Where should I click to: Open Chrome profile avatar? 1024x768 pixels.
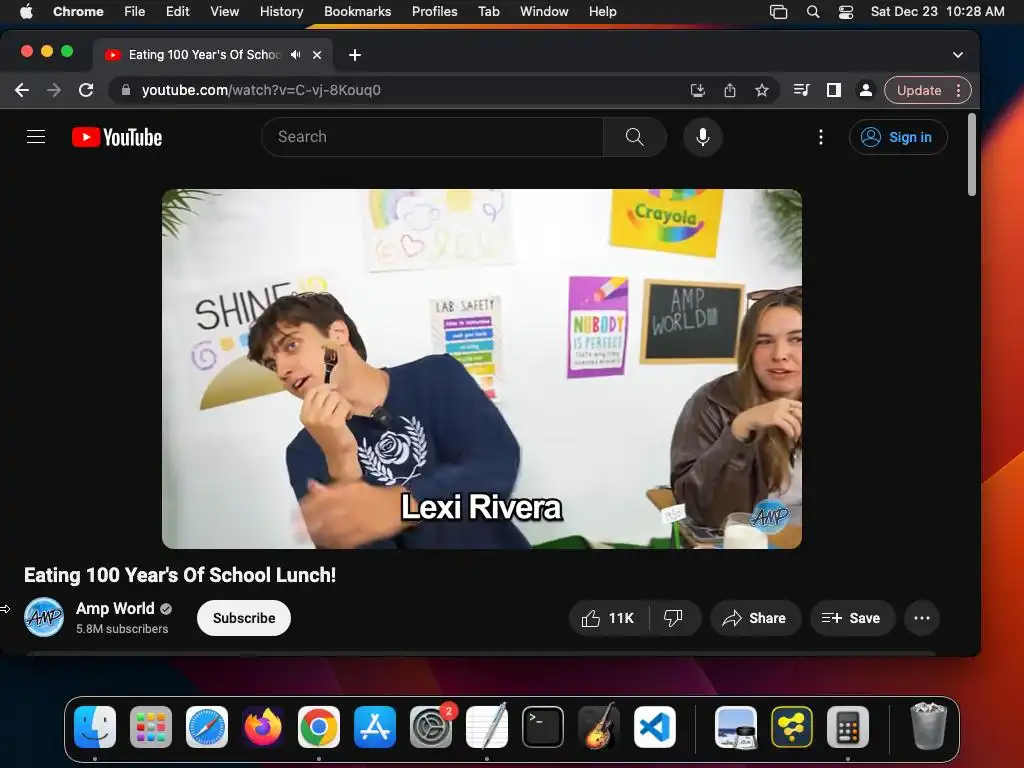click(x=865, y=90)
